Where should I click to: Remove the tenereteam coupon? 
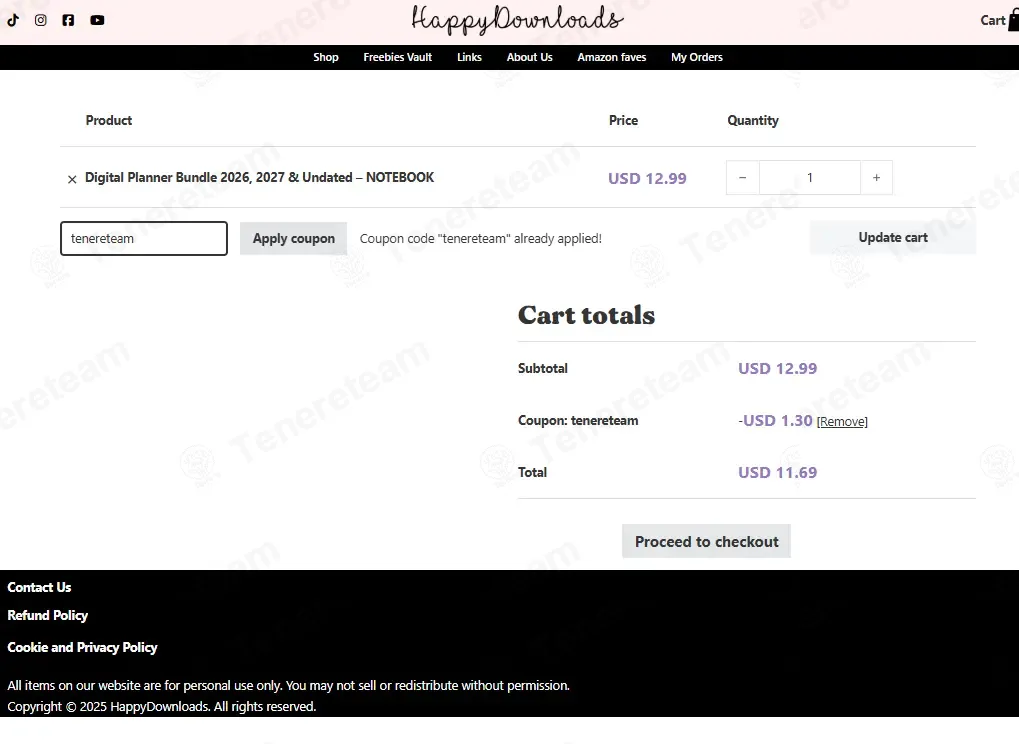coord(842,422)
